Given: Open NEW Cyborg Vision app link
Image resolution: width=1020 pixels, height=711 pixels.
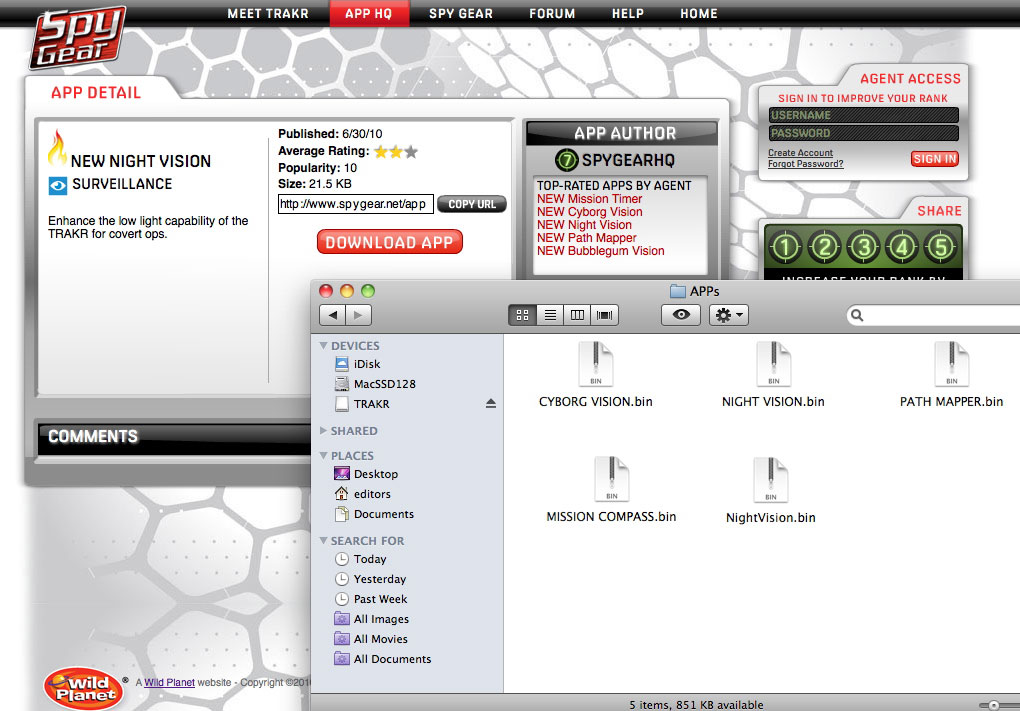Looking at the screenshot, I should point(589,212).
